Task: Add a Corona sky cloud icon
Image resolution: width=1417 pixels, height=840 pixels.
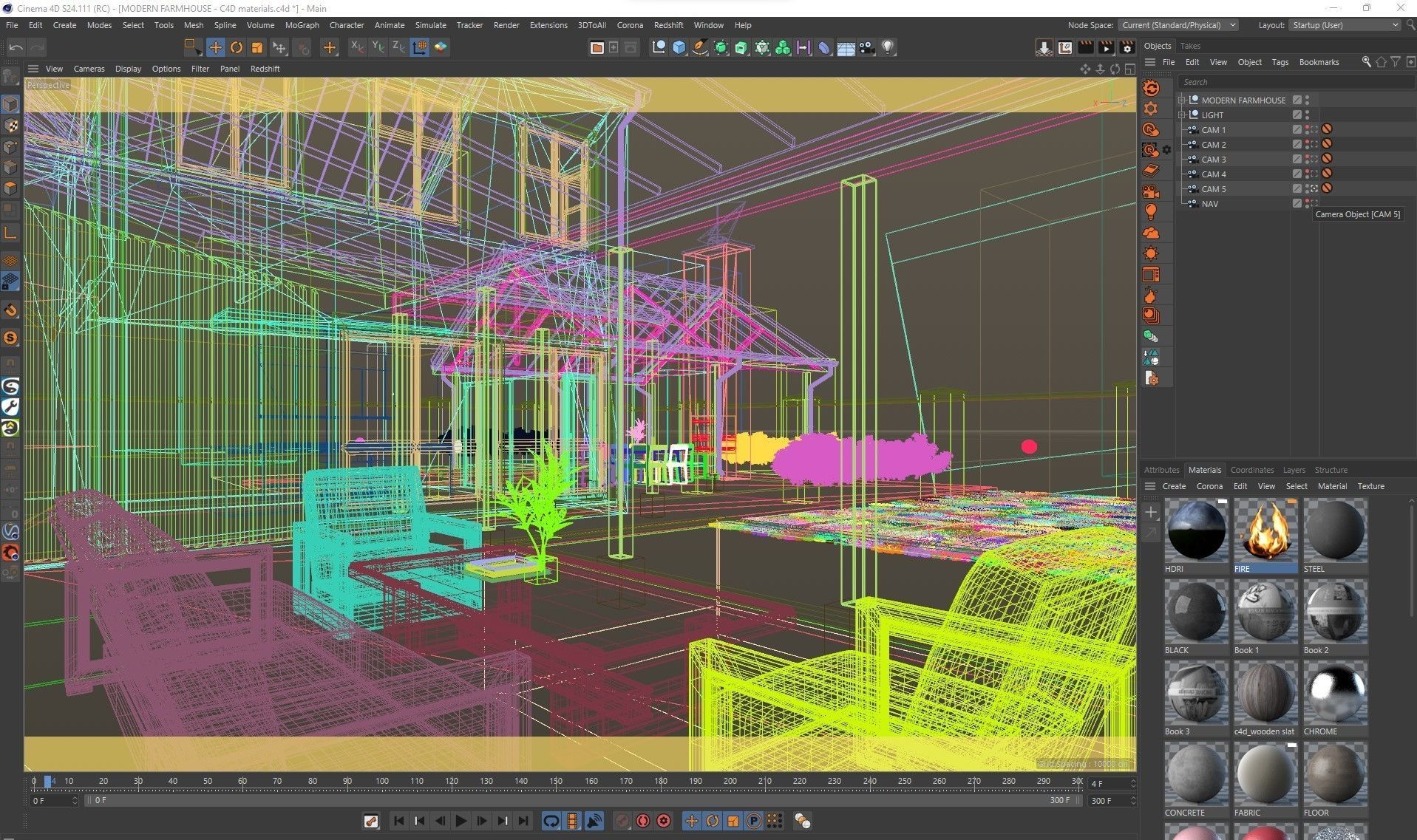Action: tap(1151, 233)
